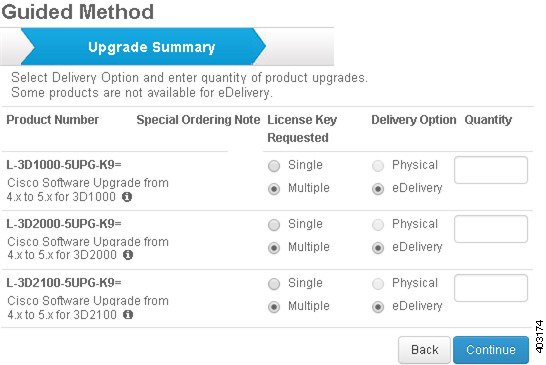Click the quantity field for L-3D2000-5UPG-K9=
Screen dimensions: 546x365
(491, 229)
